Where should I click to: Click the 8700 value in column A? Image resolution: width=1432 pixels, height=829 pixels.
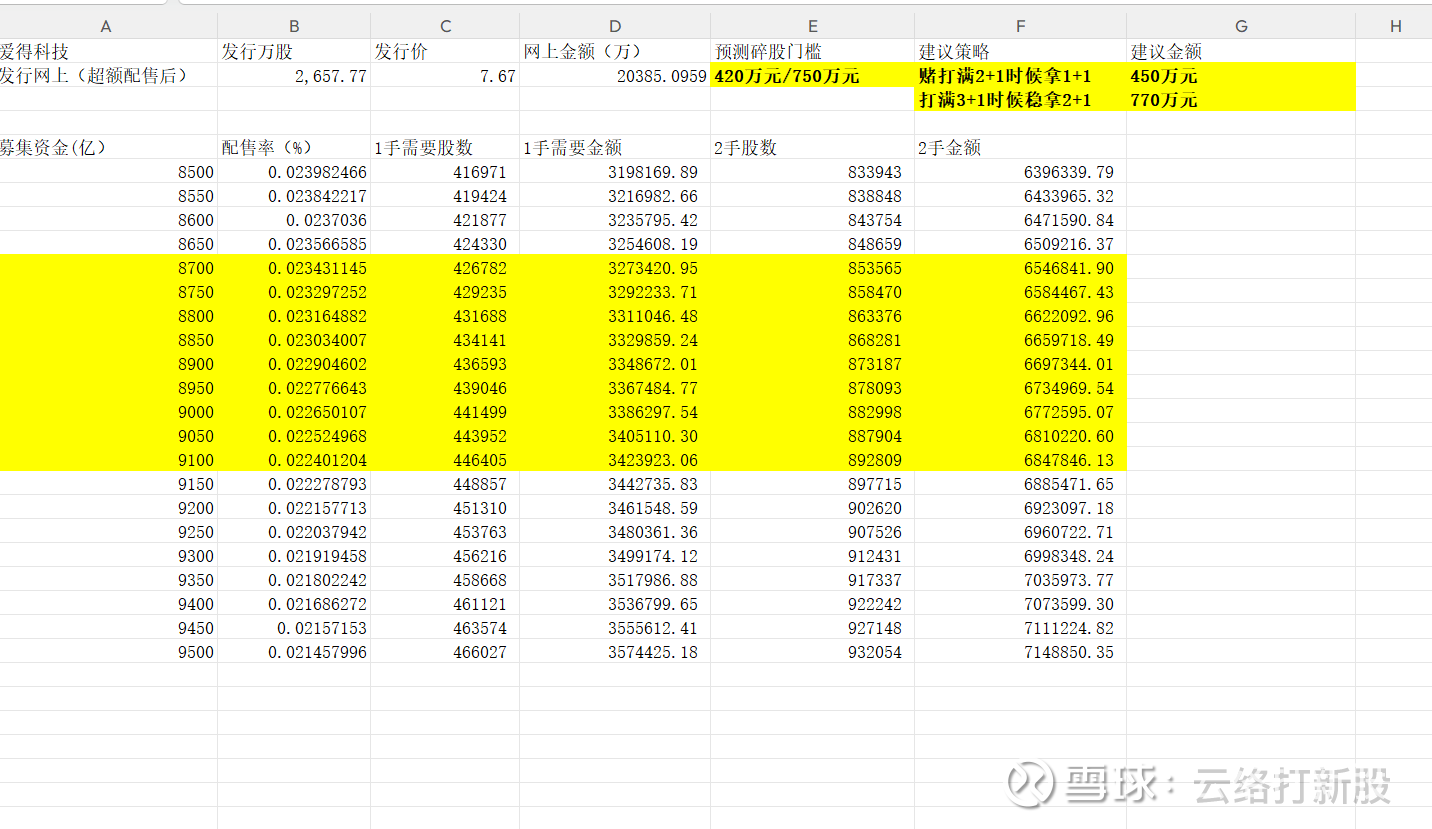click(x=108, y=268)
